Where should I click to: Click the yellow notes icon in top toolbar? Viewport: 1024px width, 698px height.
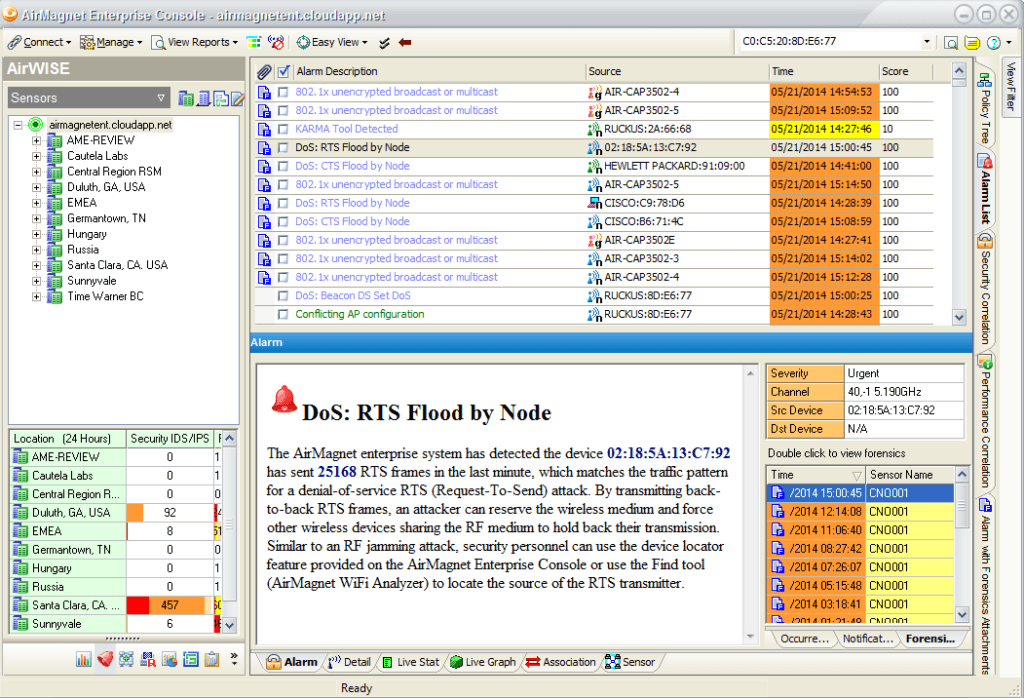pyautogui.click(x=972, y=43)
